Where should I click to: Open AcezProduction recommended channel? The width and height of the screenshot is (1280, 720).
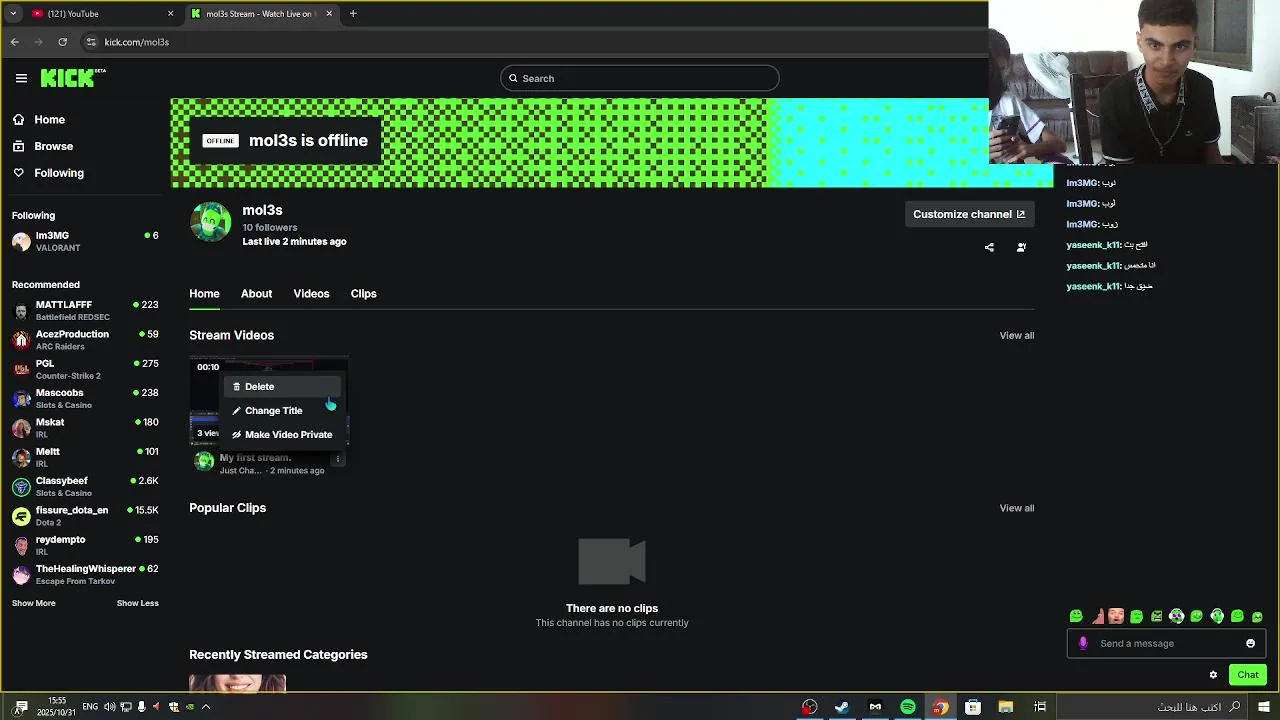[x=85, y=340]
